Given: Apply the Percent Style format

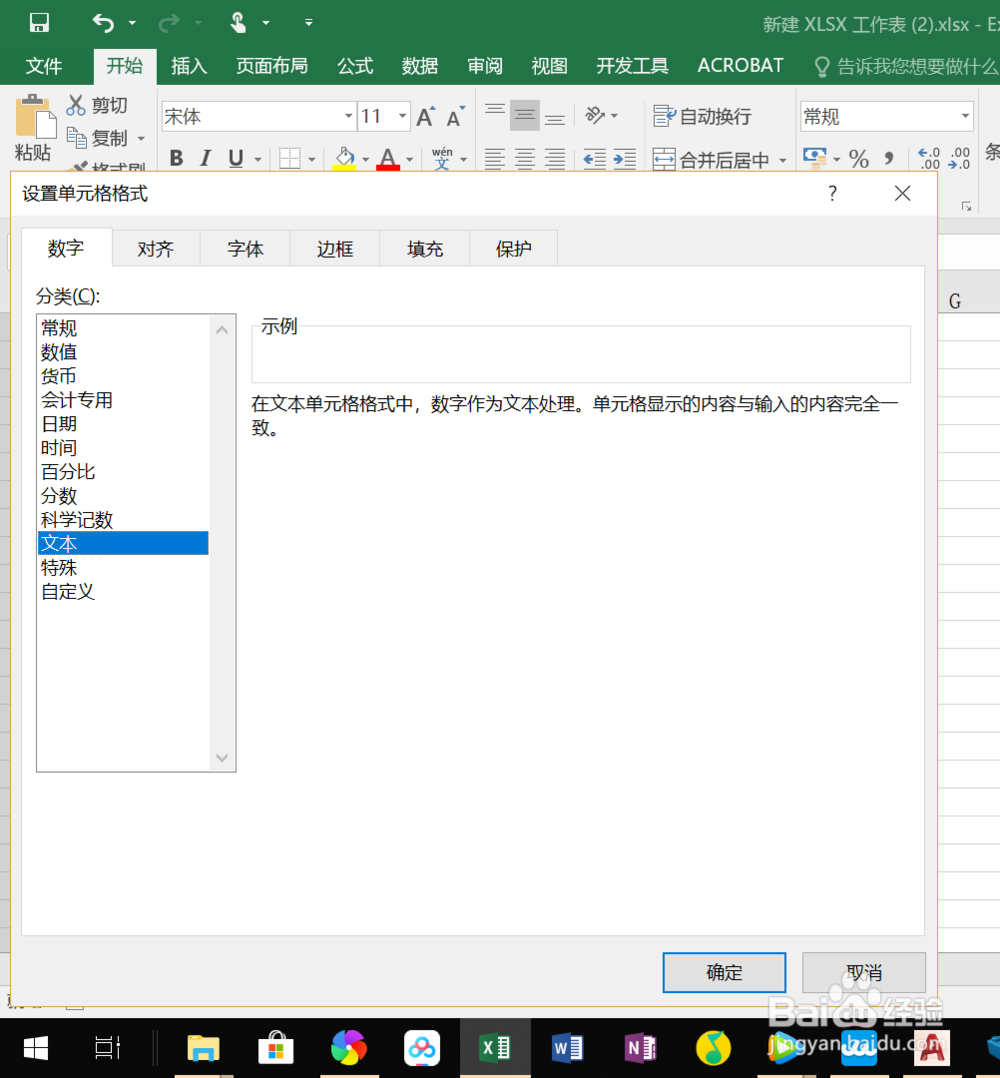Looking at the screenshot, I should coord(858,158).
